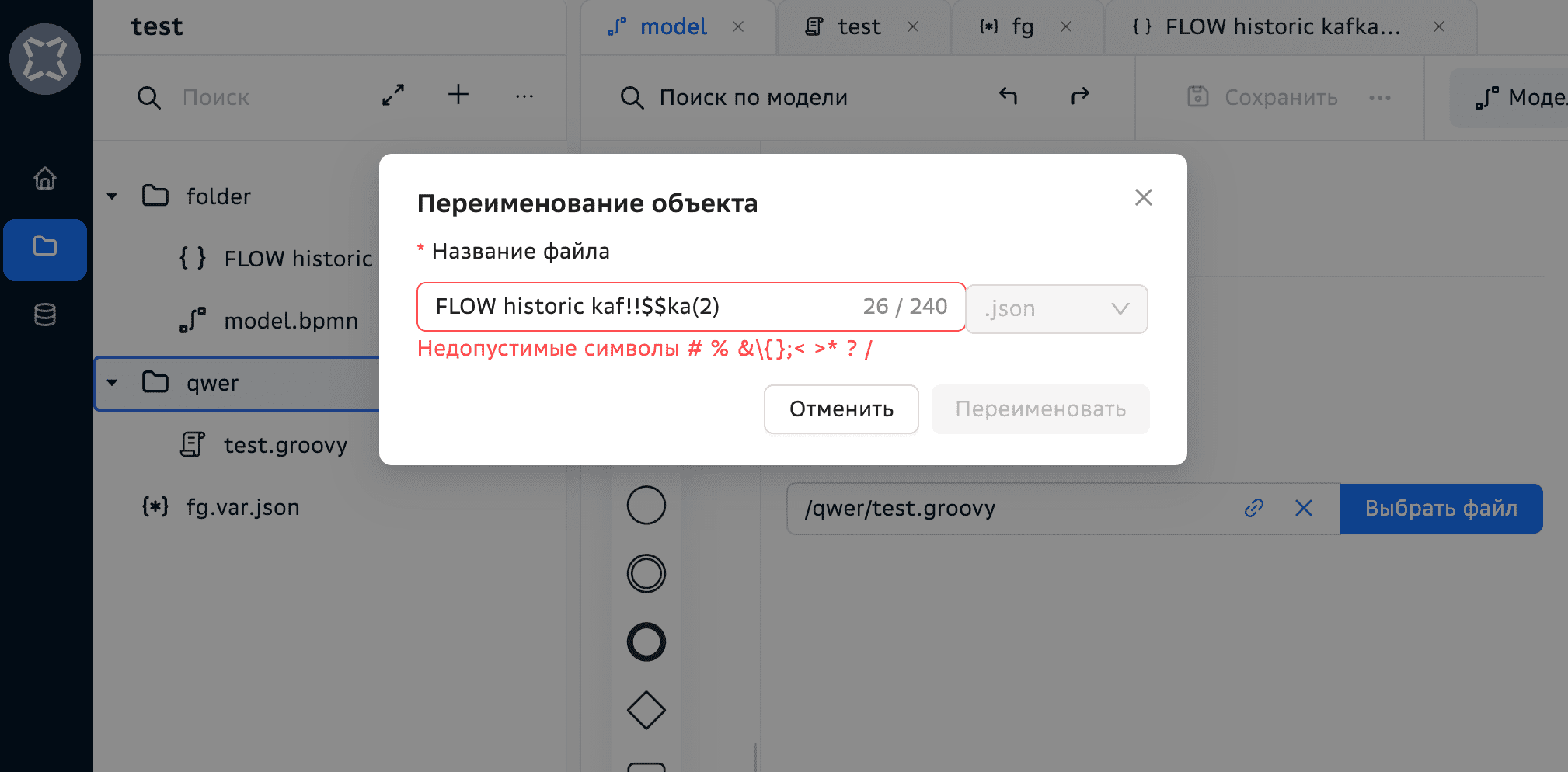Viewport: 1568px width, 772px height.
Task: Open the database icon in sidebar
Action: pyautogui.click(x=45, y=315)
